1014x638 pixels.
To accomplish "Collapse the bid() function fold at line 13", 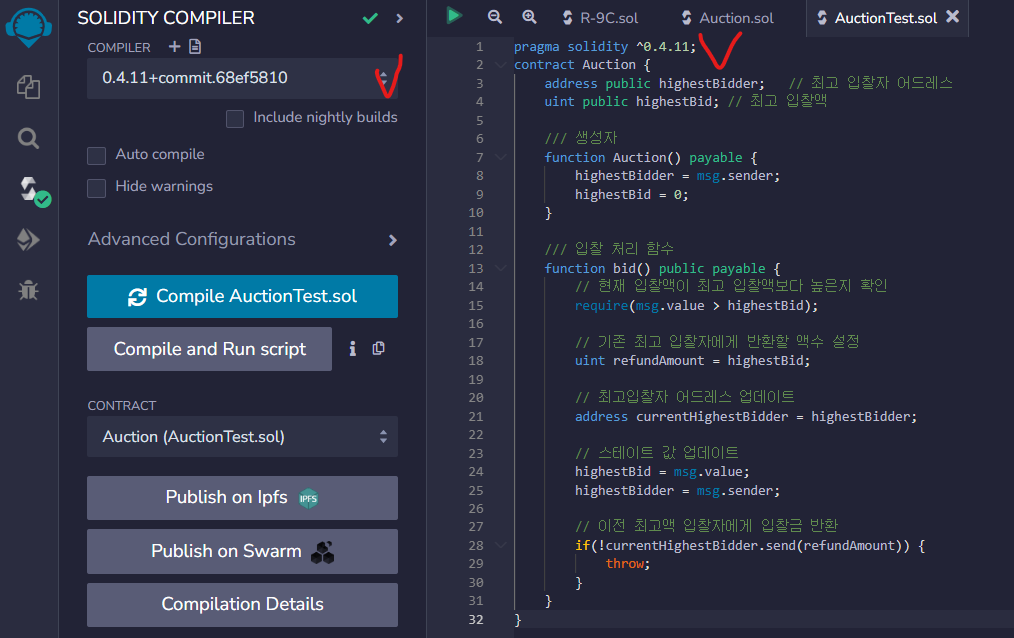I will pyautogui.click(x=500, y=268).
